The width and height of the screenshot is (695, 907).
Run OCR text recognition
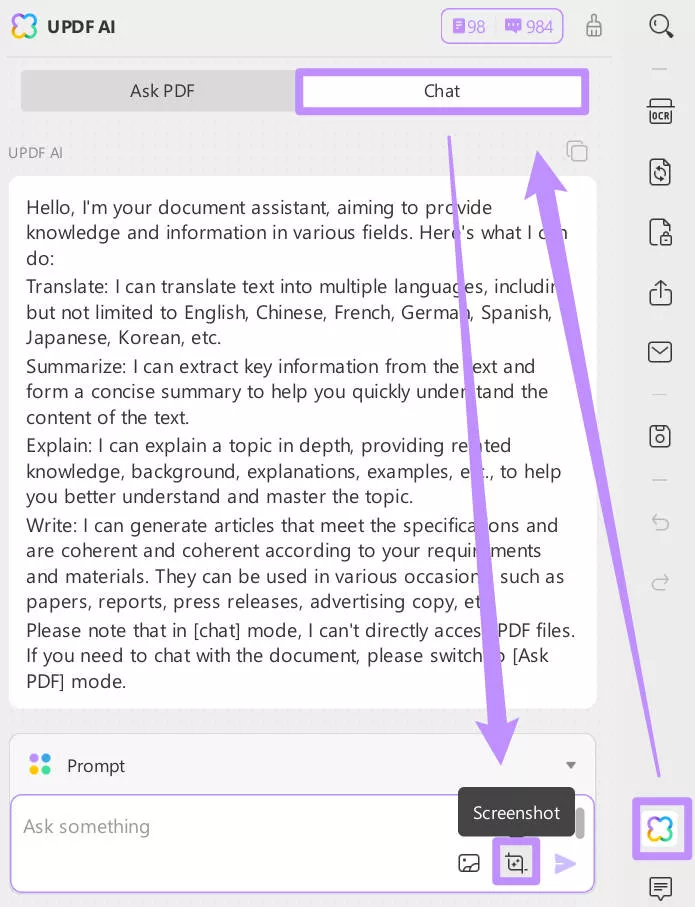coord(660,112)
